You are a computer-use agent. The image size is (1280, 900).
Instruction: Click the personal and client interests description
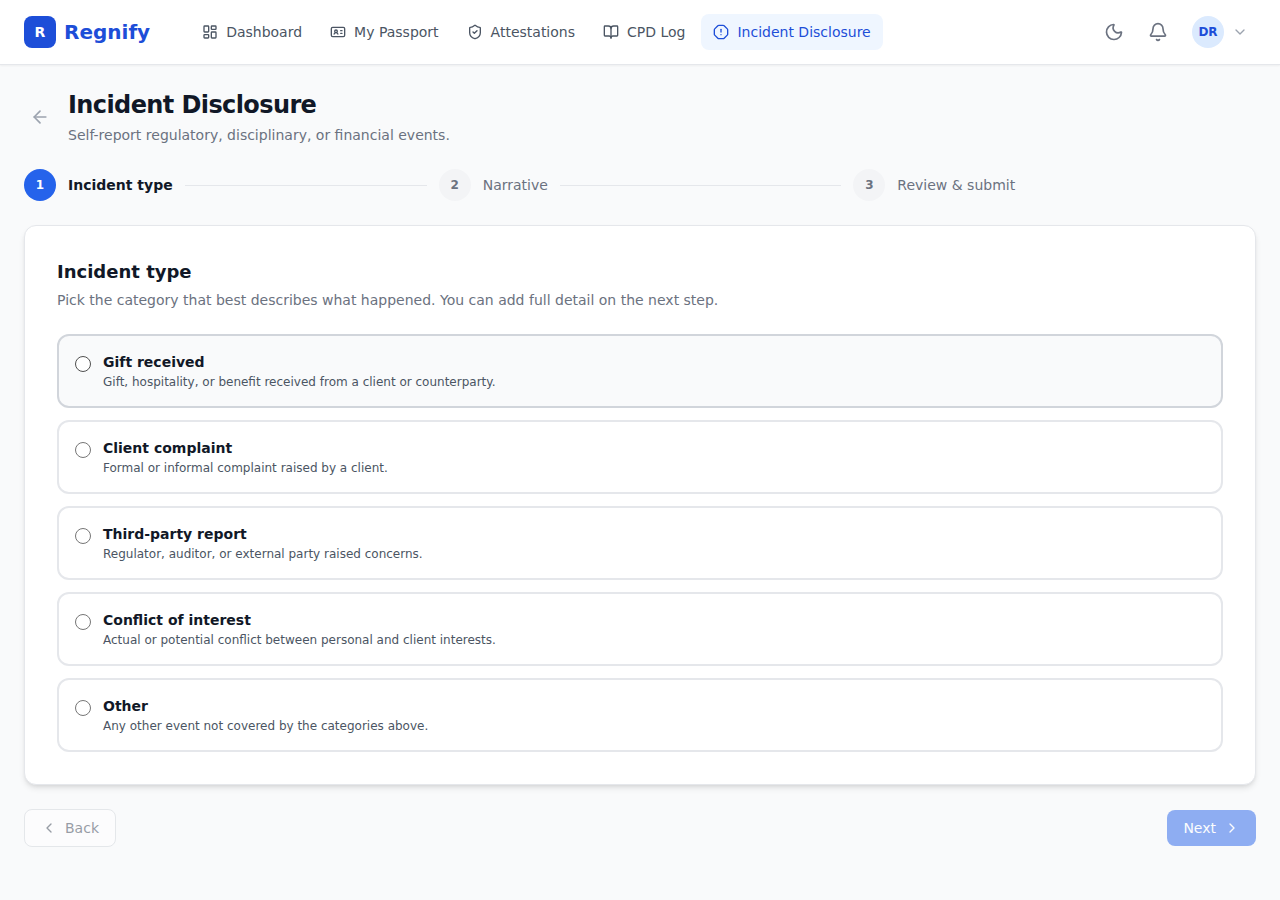click(299, 640)
